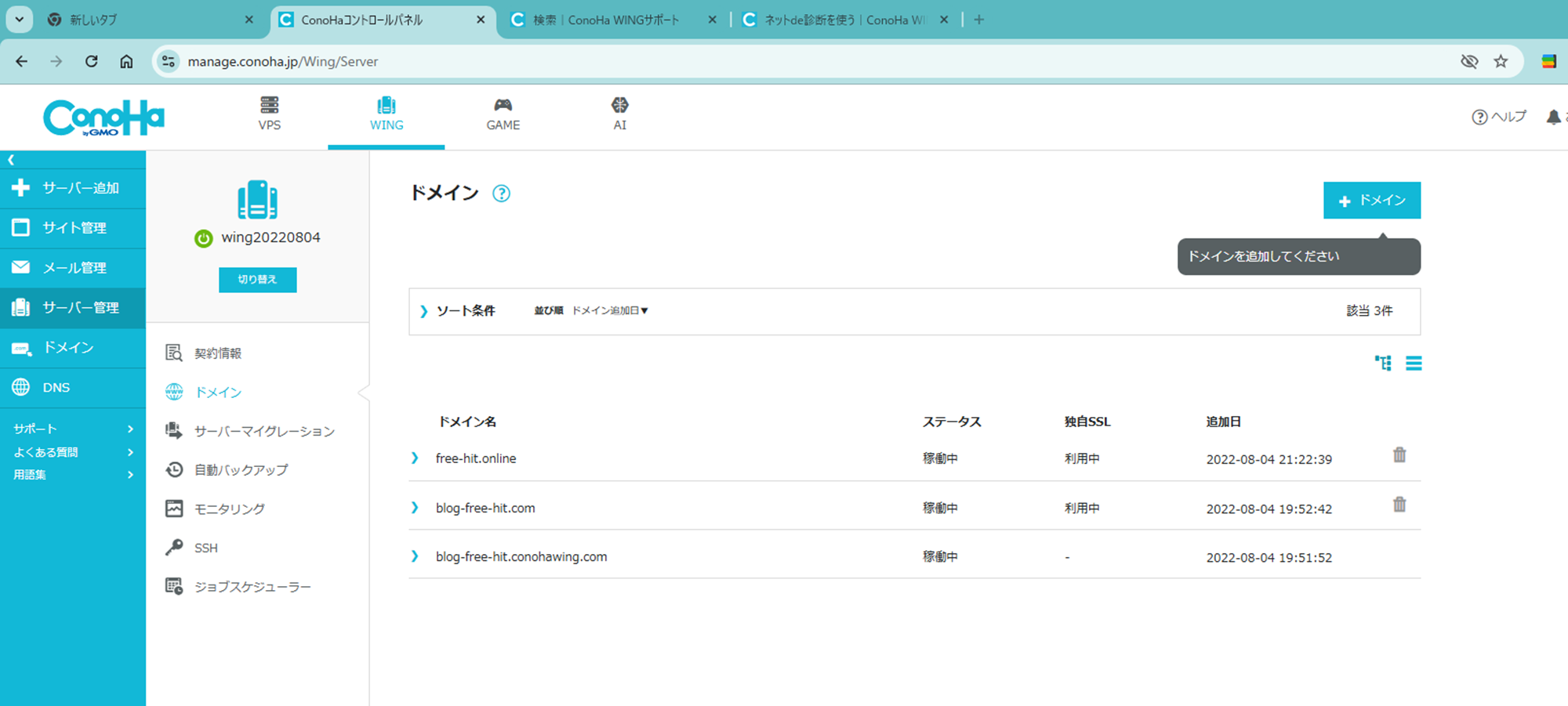Open DNS in the sidebar
The width and height of the screenshot is (1568, 706).
tap(73, 387)
